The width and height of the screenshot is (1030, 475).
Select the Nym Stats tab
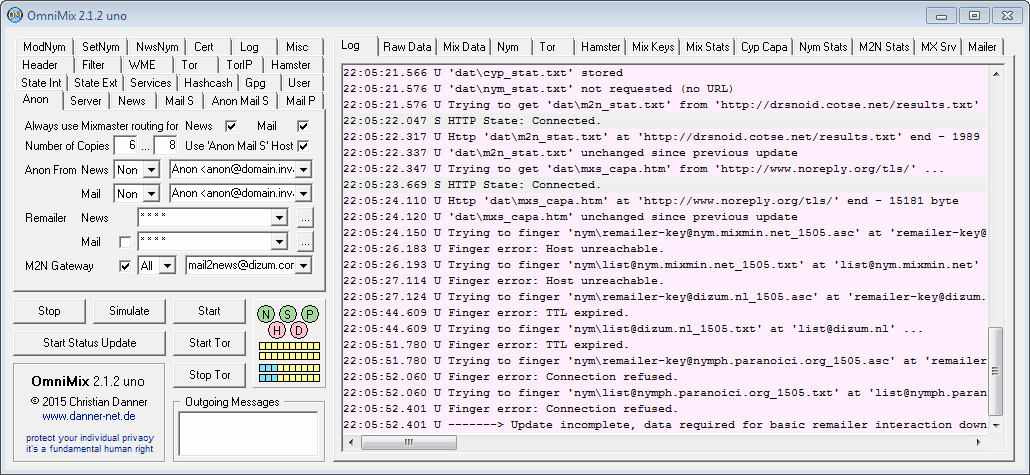[823, 47]
